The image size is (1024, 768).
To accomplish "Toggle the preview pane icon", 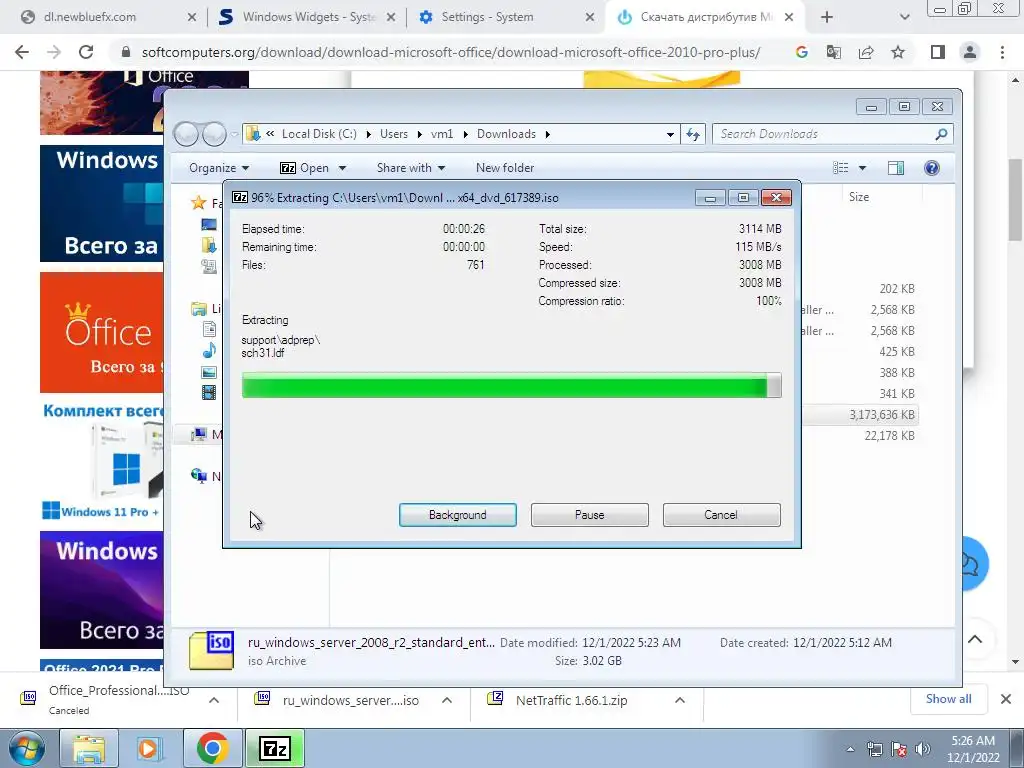I will pyautogui.click(x=896, y=168).
